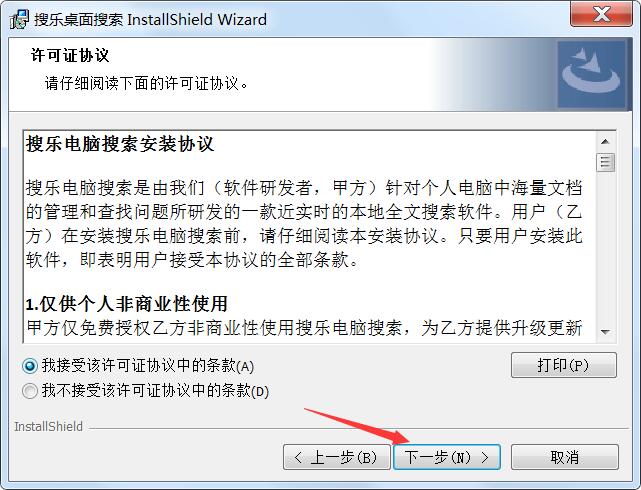
Task: Click the 搜乐桌面搜索 InstallShield Wizard title text
Action: (150, 20)
